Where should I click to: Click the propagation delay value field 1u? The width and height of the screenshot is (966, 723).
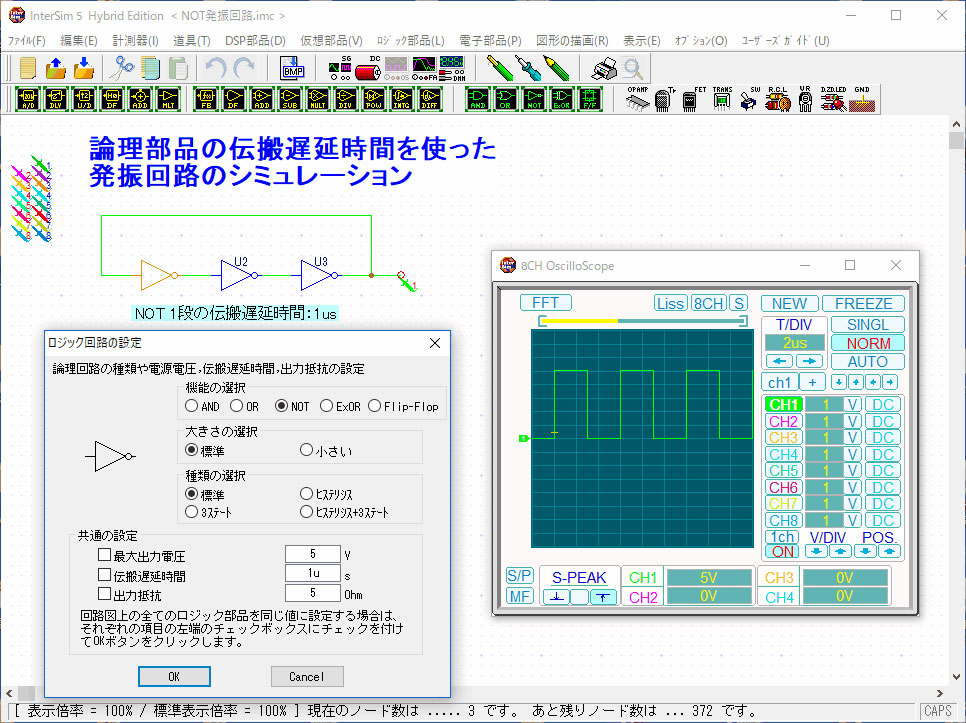[x=313, y=573]
